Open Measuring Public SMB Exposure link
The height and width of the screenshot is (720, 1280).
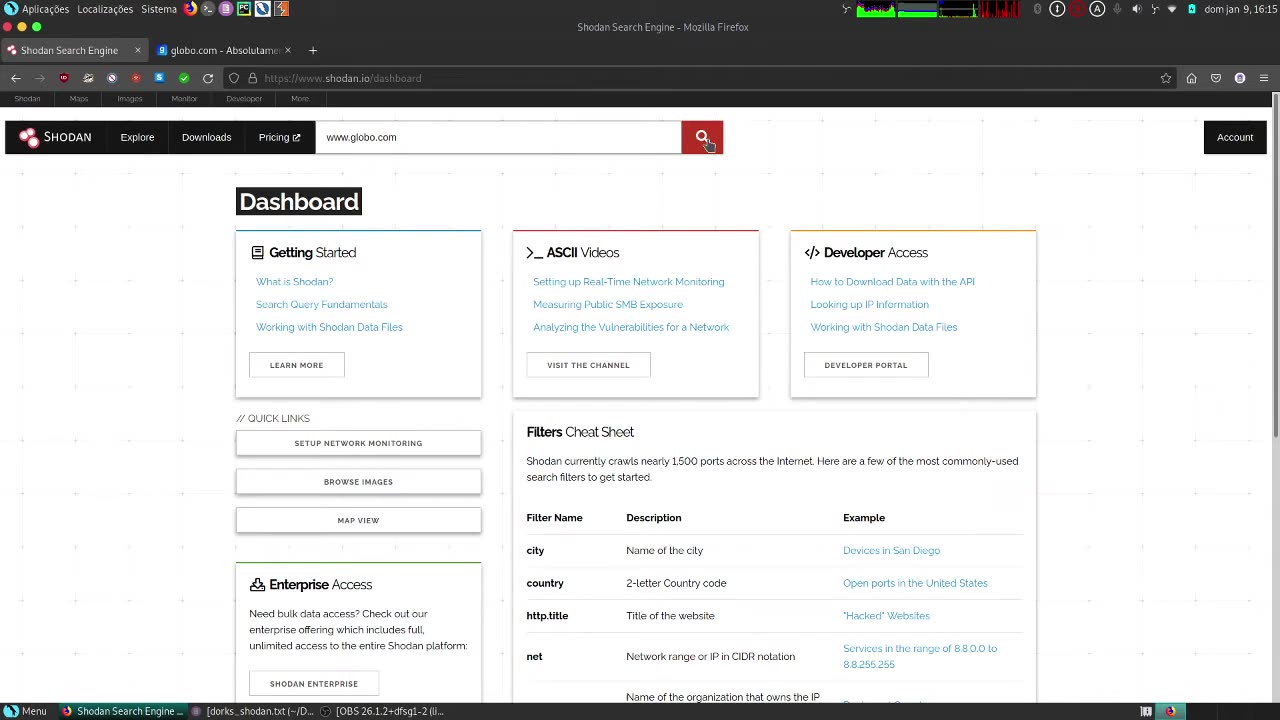(x=608, y=304)
